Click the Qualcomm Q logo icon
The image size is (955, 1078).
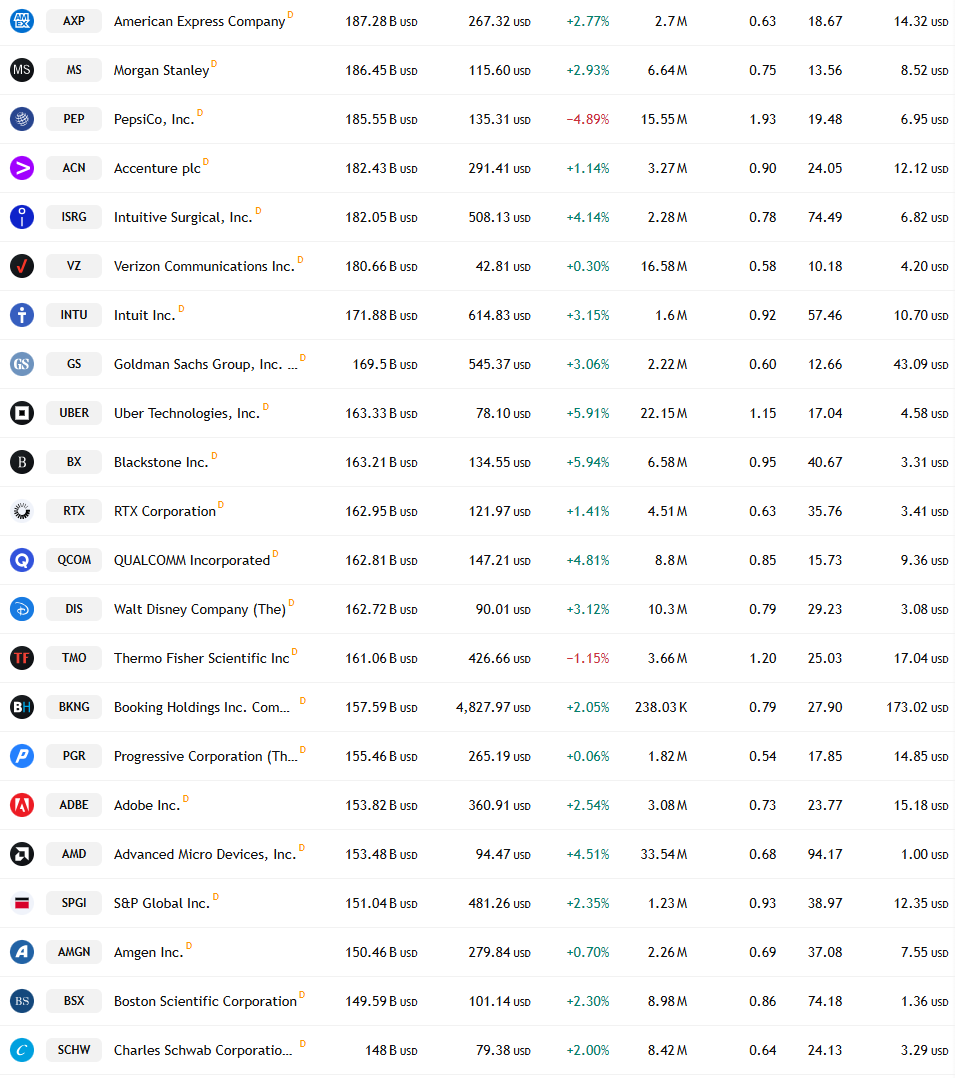coord(22,560)
